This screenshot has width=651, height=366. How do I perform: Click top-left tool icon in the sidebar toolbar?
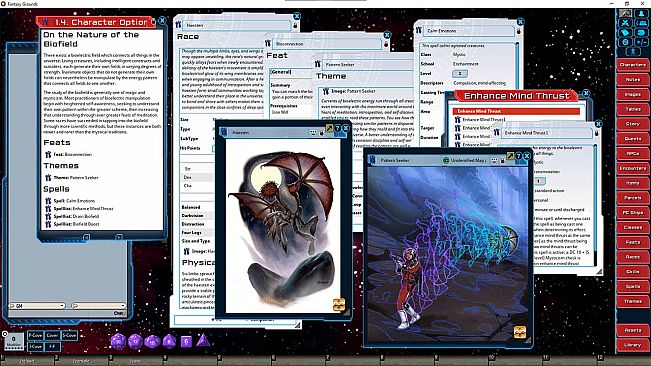click(x=625, y=13)
